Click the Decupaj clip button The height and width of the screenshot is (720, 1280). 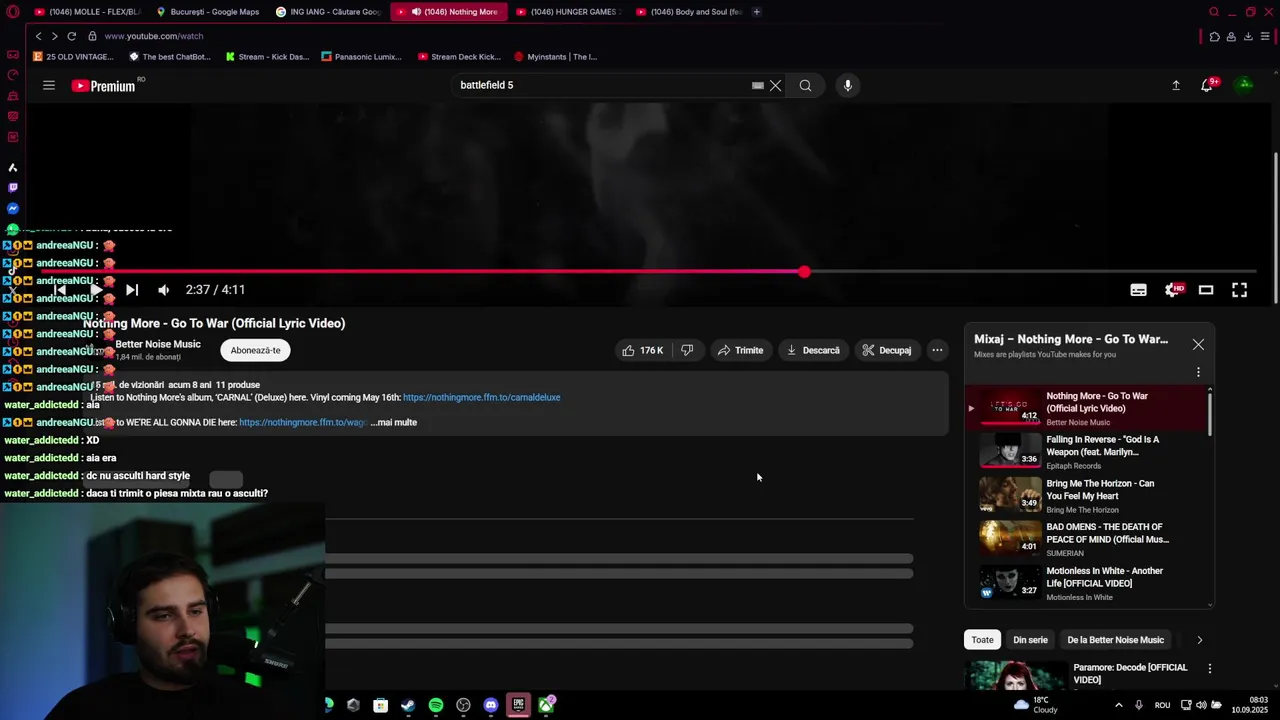pos(886,350)
